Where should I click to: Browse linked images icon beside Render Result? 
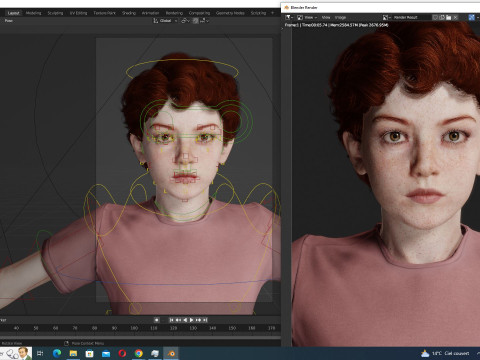click(387, 17)
